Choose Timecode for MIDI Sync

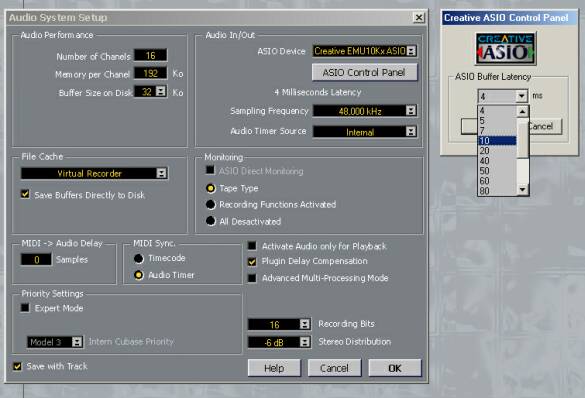tap(138, 258)
